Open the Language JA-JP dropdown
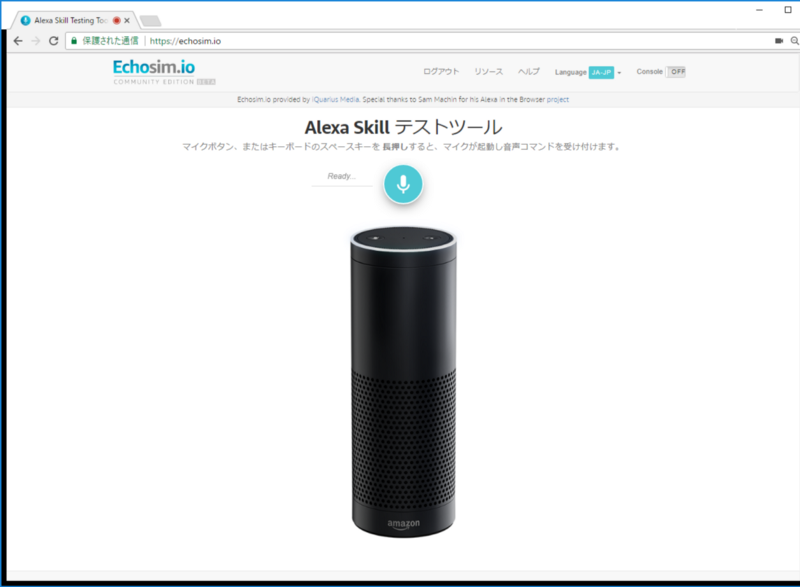 click(x=602, y=72)
